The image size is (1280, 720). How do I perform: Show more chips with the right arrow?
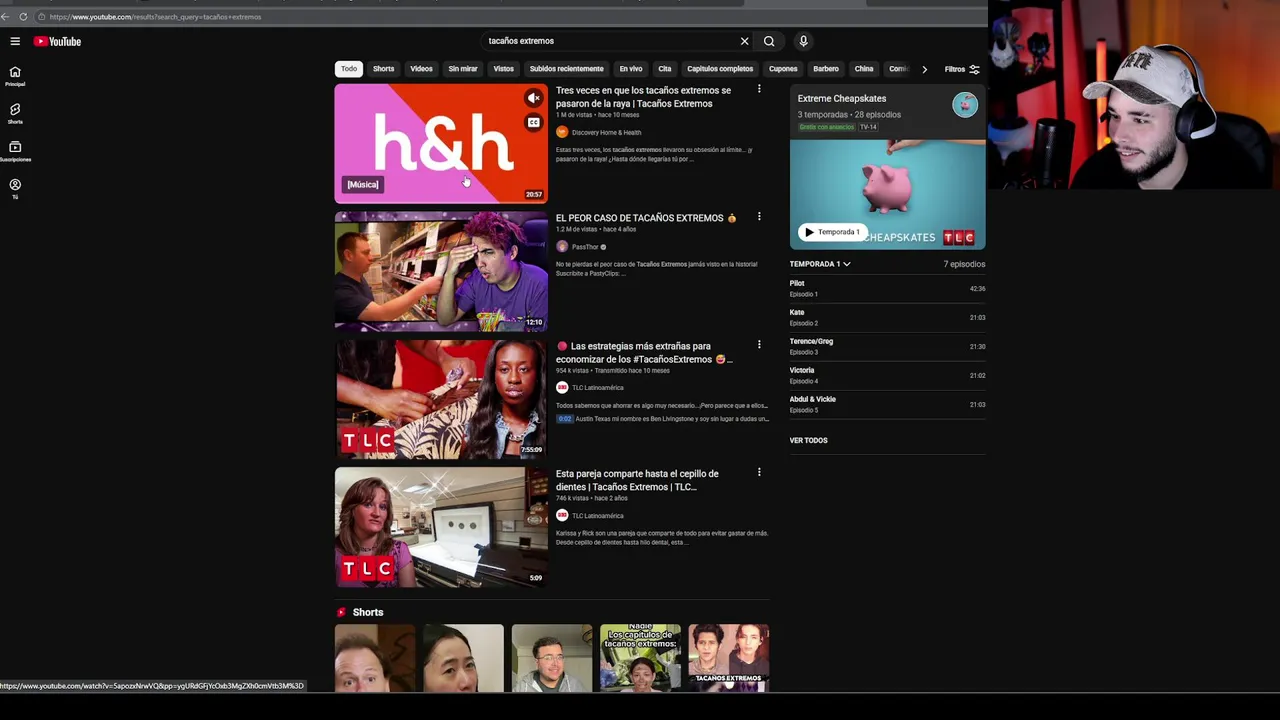coord(924,69)
